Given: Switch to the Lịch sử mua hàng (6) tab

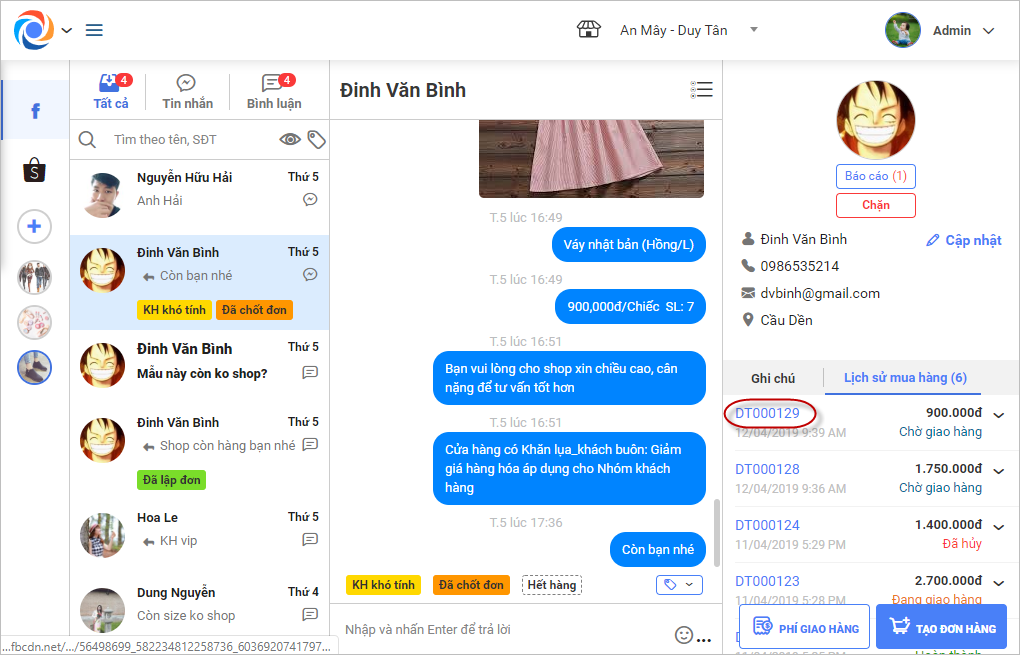Looking at the screenshot, I should pos(905,378).
